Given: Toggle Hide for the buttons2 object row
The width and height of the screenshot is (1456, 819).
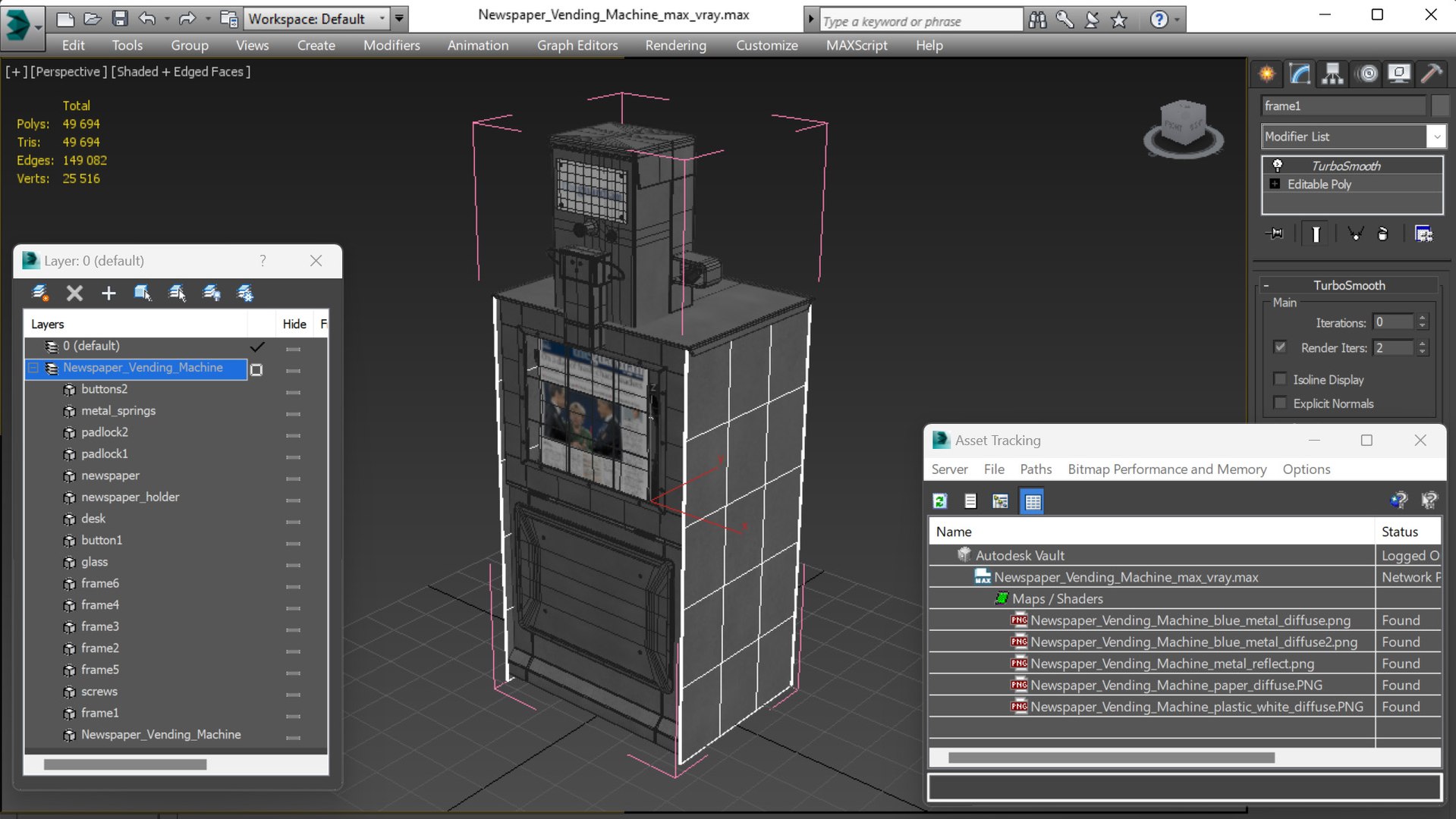Looking at the screenshot, I should coord(293,392).
